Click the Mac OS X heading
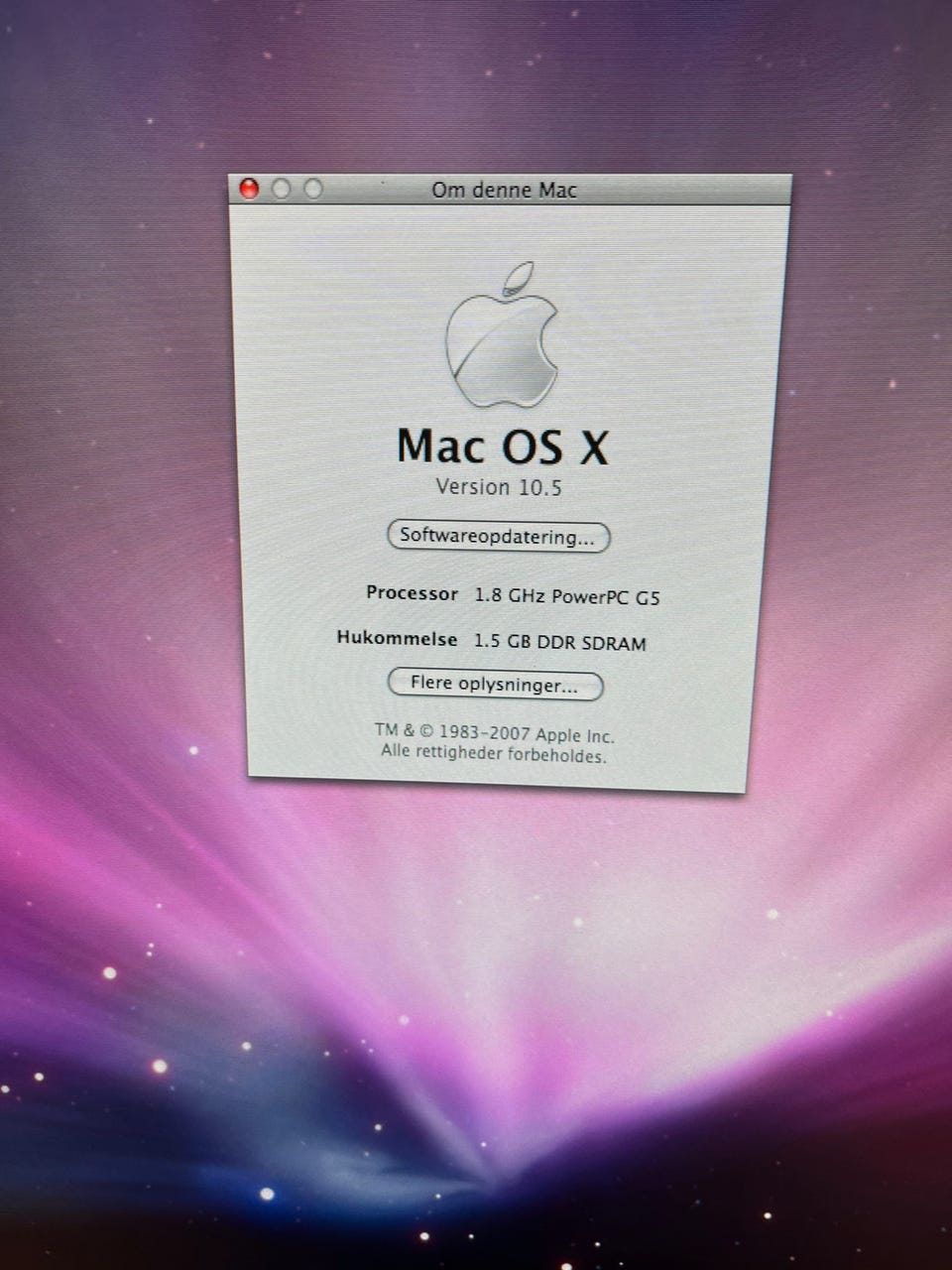 502,445
